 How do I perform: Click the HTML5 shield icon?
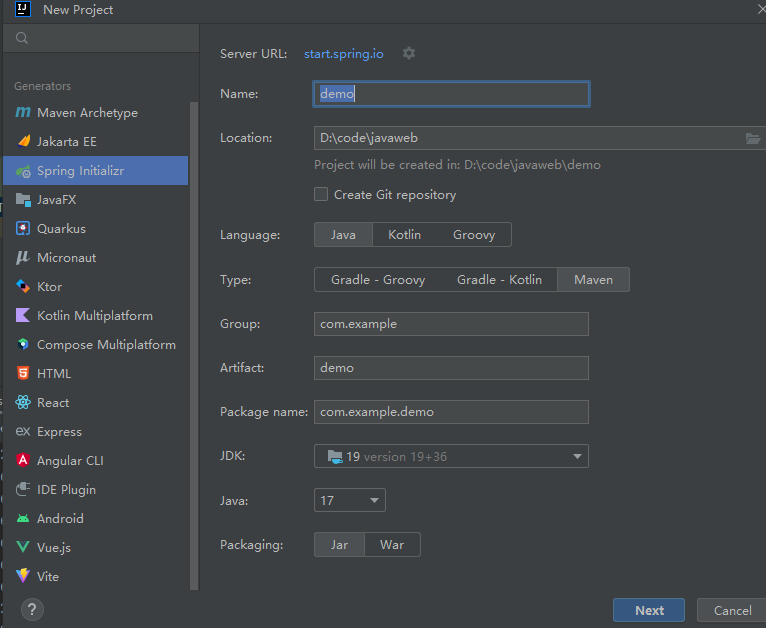(x=23, y=374)
